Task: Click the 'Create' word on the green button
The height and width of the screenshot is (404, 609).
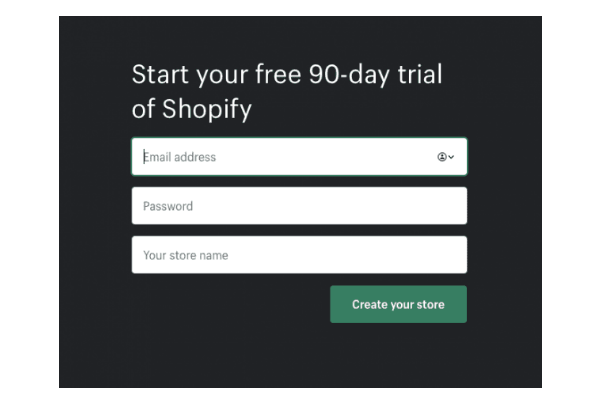Action: point(369,305)
